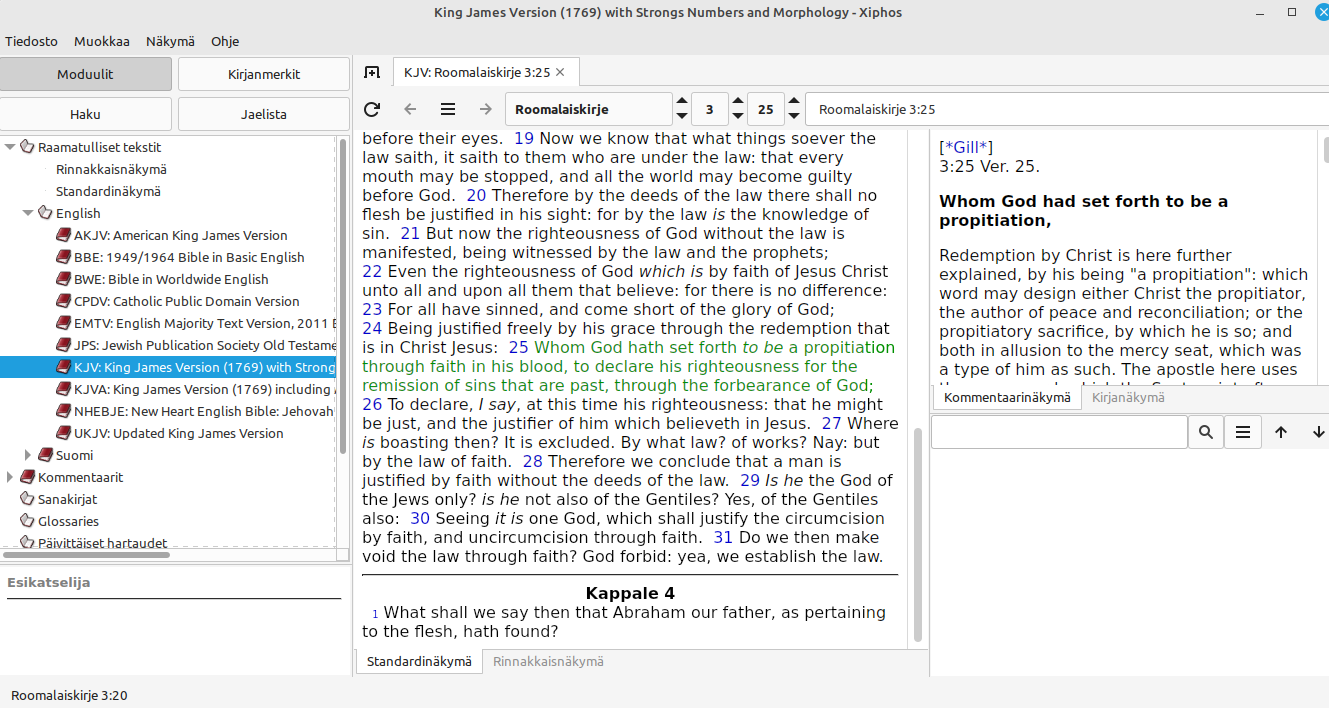Click the Kirjanmerkit button
Screen dimensions: 1329x708
[x=264, y=74]
